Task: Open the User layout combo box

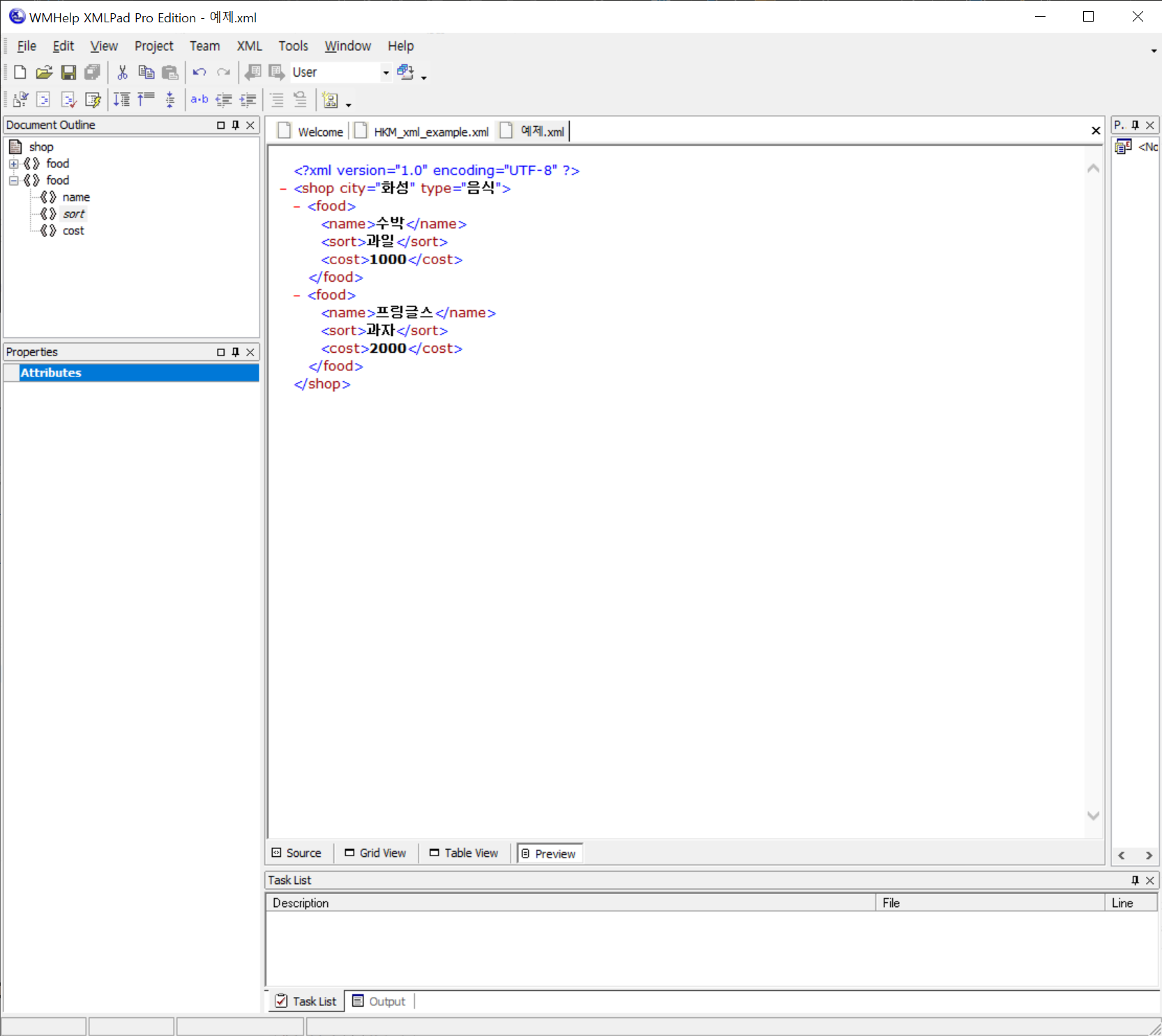Action: (386, 72)
